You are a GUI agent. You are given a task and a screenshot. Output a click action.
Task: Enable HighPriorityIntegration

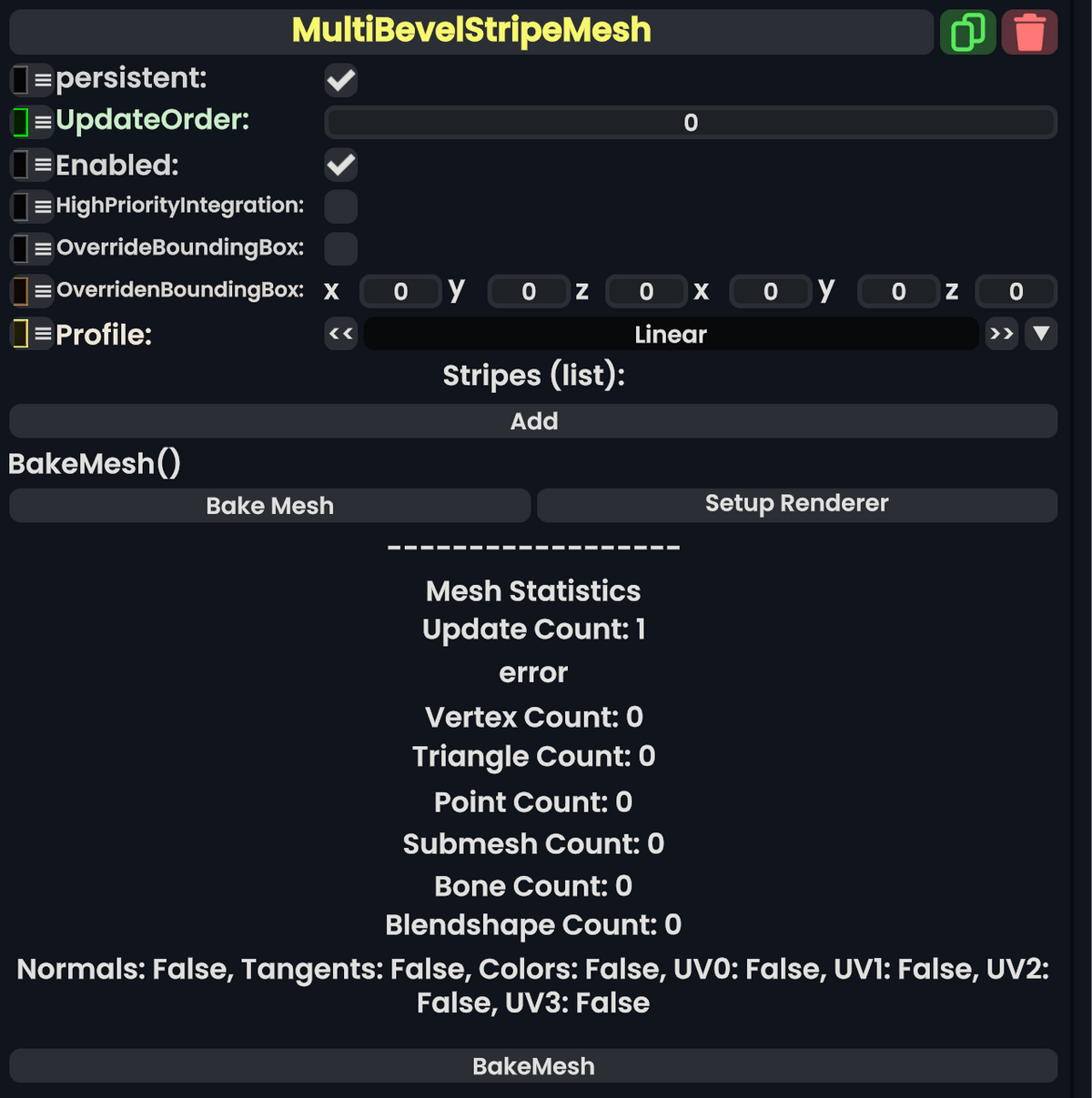point(340,207)
